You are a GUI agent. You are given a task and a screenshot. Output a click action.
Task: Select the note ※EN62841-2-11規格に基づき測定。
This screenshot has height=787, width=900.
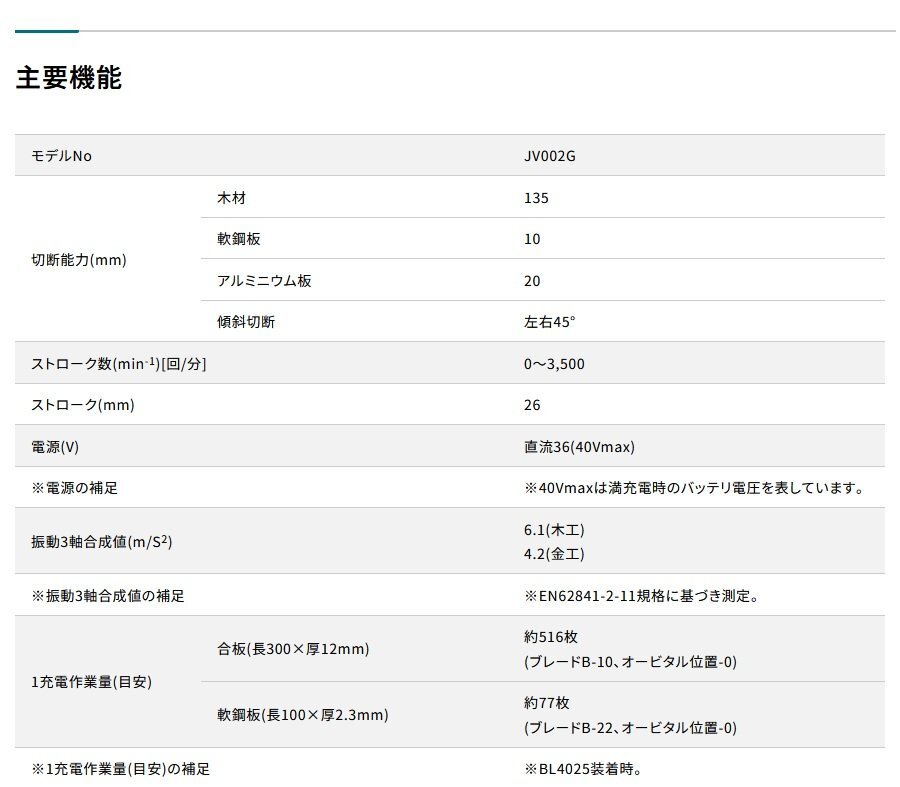(x=642, y=596)
